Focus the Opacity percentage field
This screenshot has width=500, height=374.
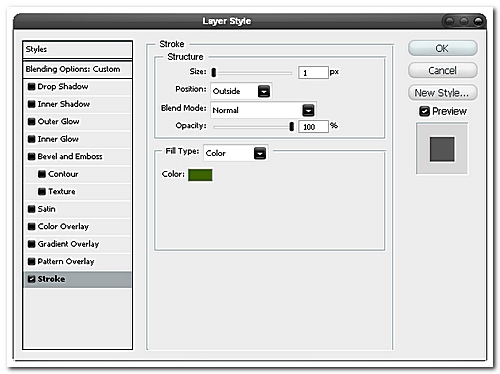(x=313, y=127)
